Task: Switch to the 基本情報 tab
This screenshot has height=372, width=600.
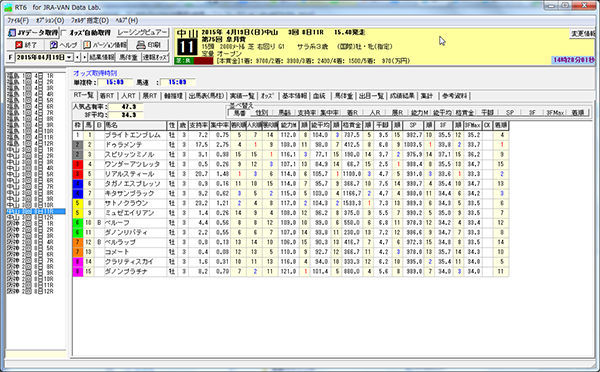Action: 294,96
